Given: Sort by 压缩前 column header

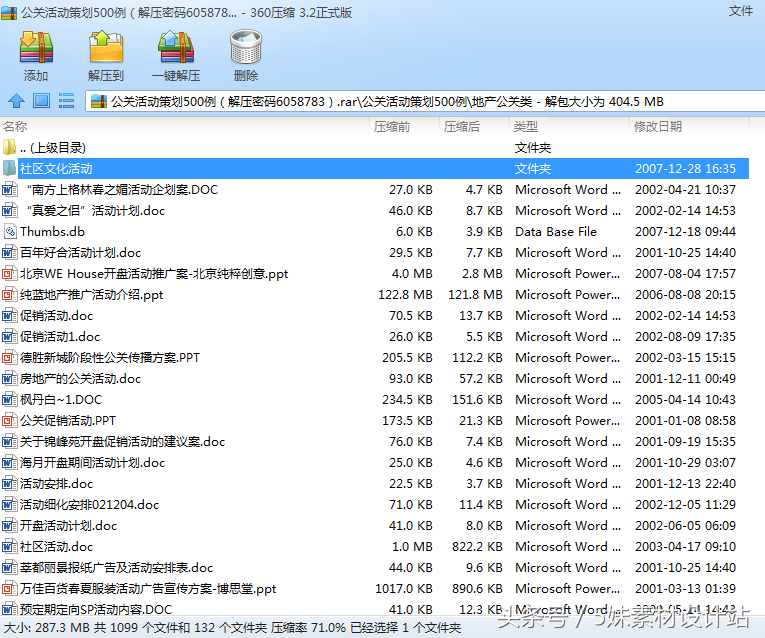Looking at the screenshot, I should (392, 127).
